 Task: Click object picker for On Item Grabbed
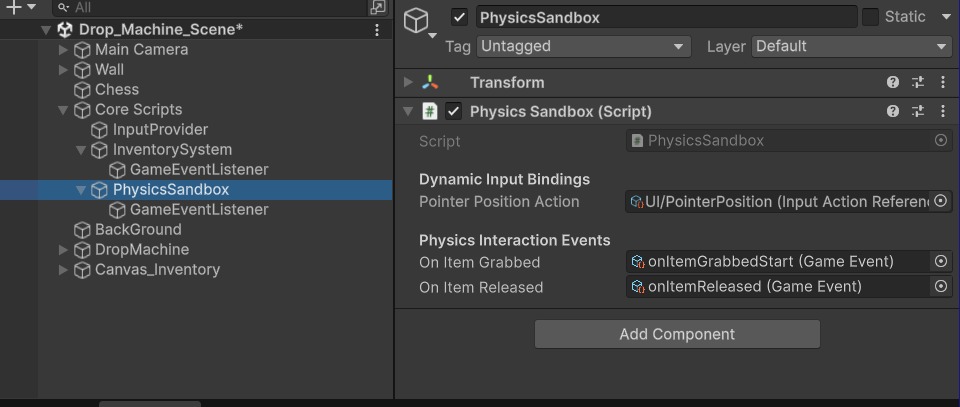(x=941, y=261)
